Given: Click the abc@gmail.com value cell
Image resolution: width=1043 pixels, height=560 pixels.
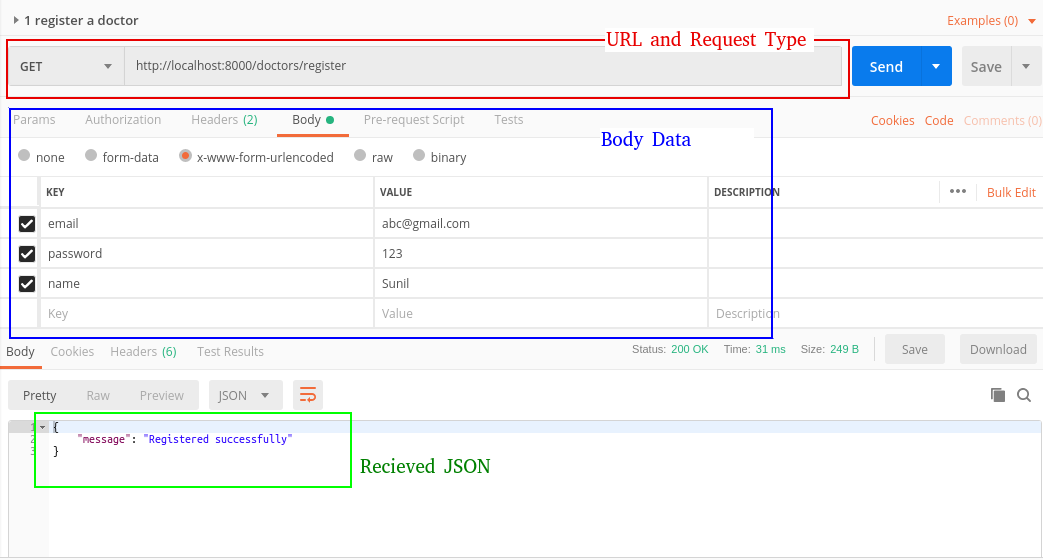Looking at the screenshot, I should point(541,223).
